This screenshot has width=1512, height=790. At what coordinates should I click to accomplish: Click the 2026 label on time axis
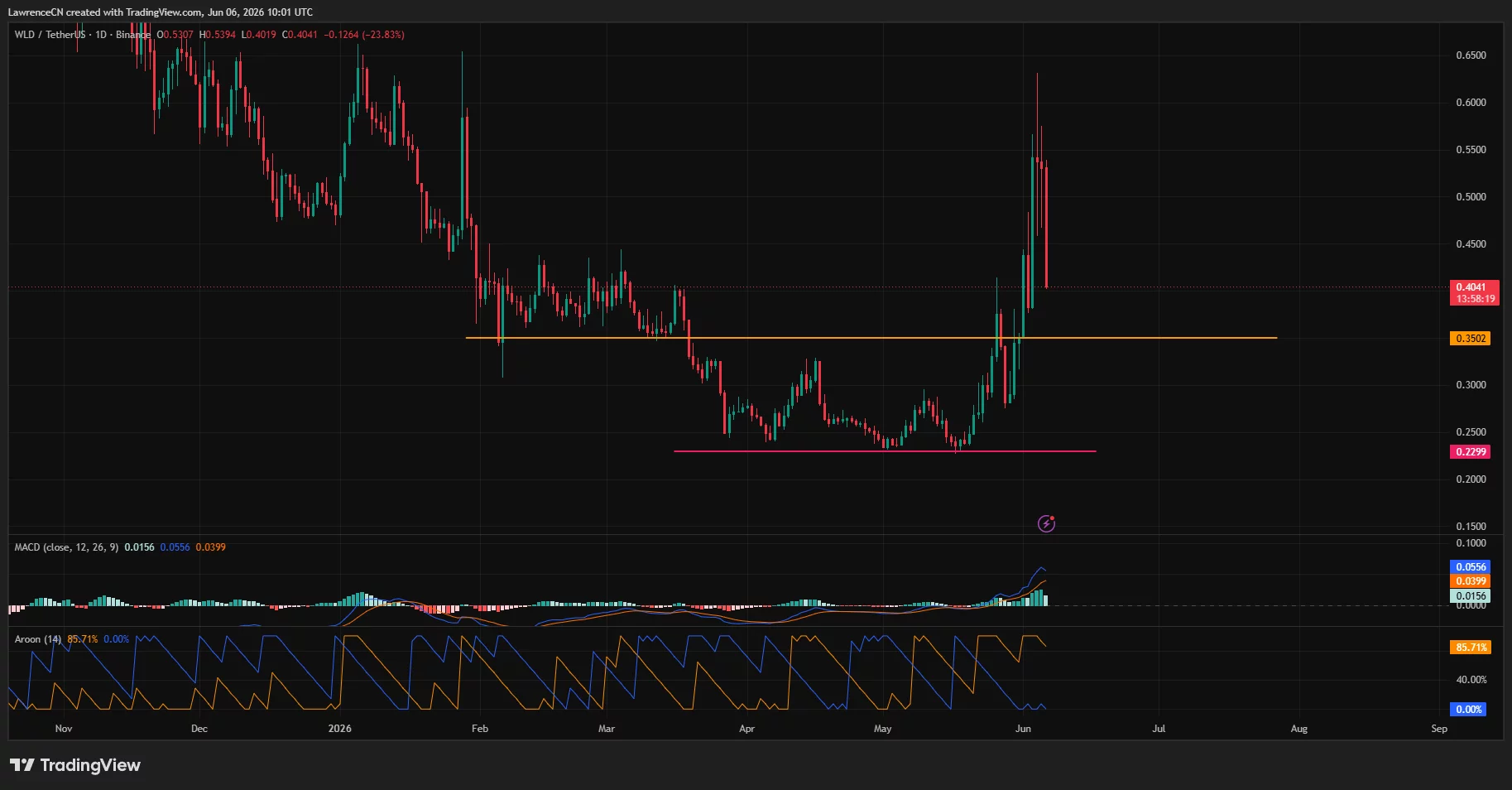(339, 729)
